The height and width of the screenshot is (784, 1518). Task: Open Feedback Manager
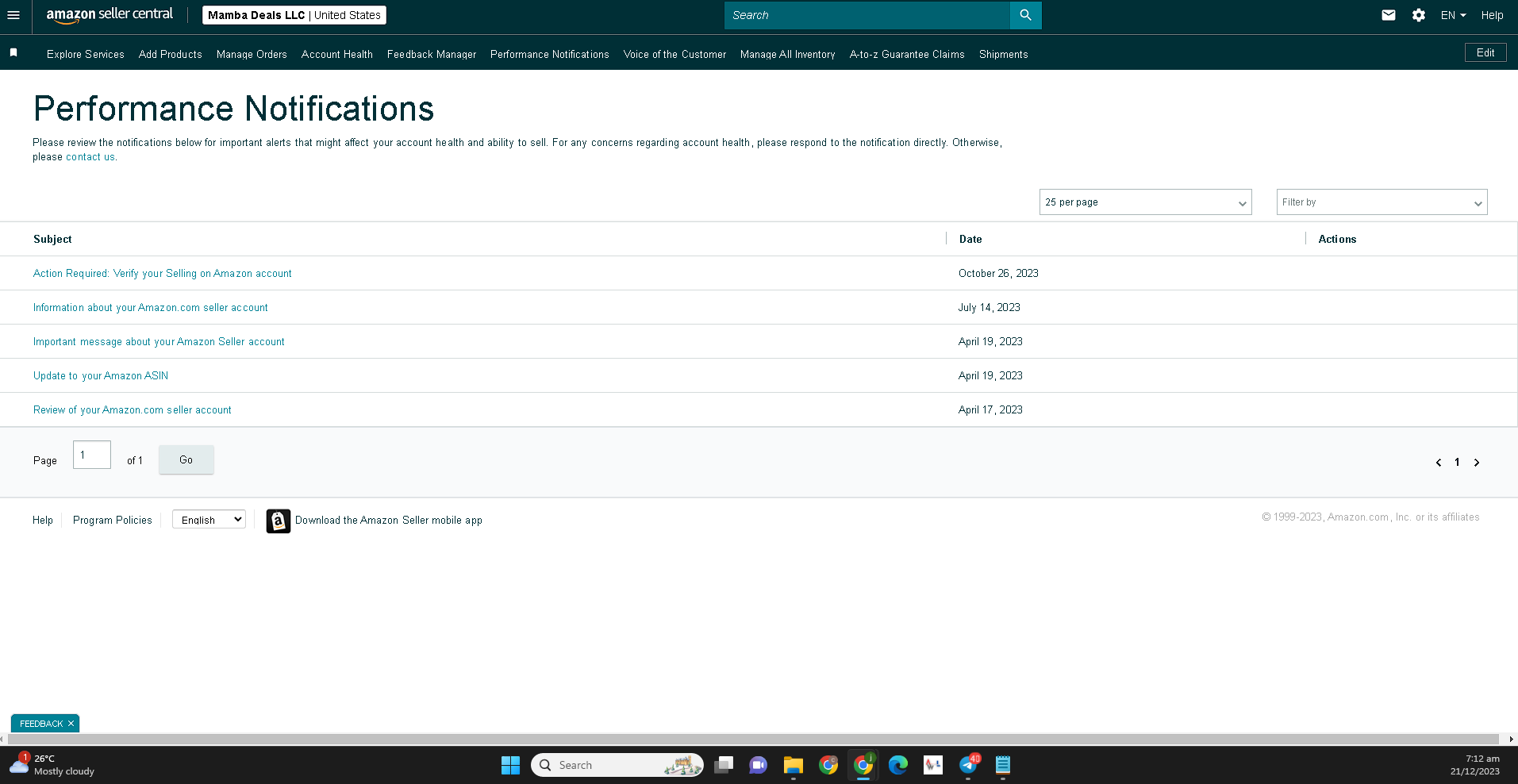click(432, 54)
